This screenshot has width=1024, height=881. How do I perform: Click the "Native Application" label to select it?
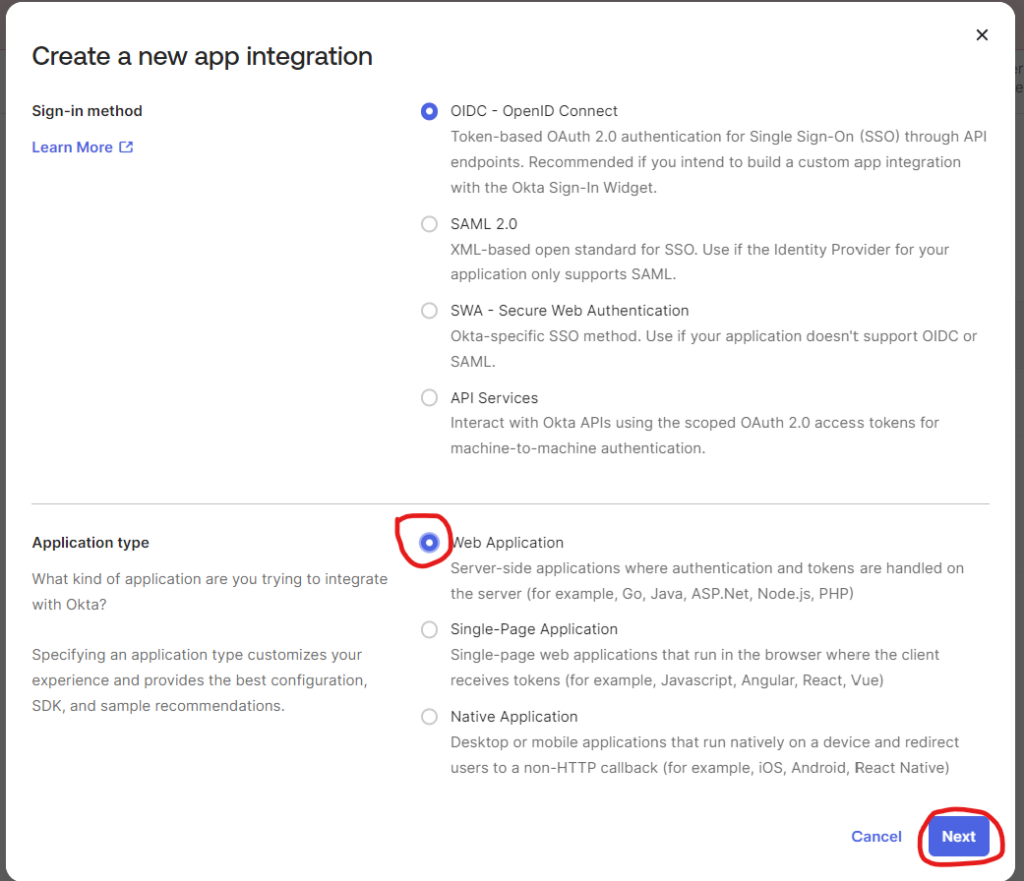click(x=515, y=716)
